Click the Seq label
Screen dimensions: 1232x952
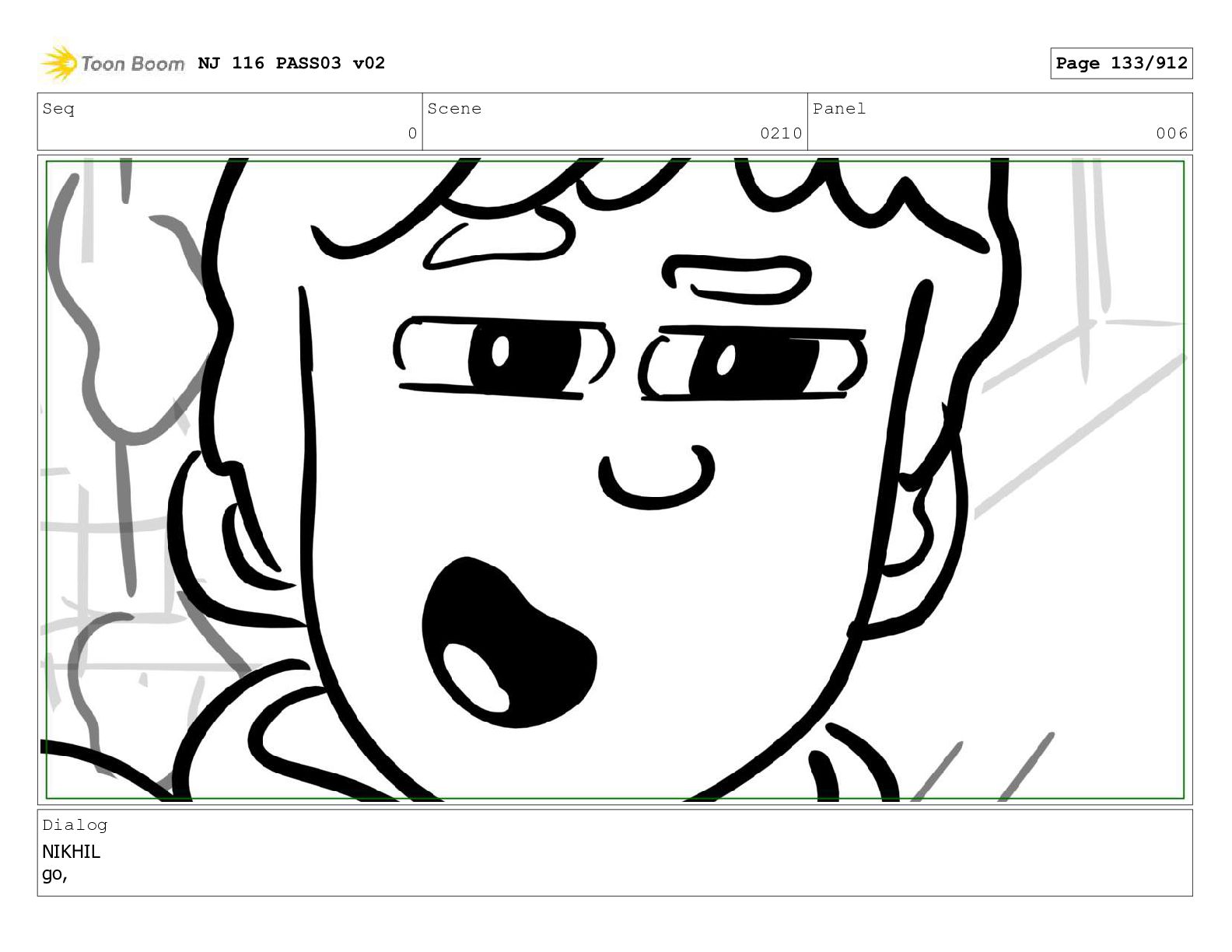[58, 109]
